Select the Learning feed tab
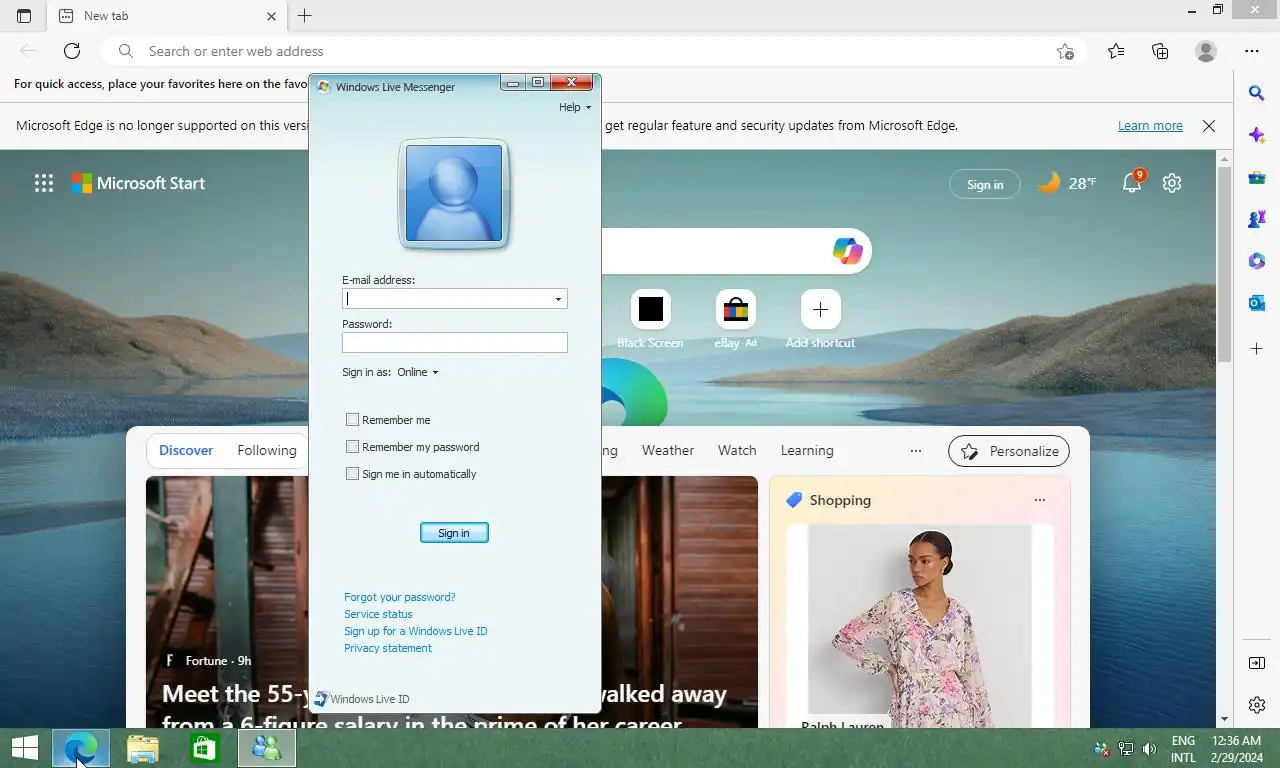Image resolution: width=1280 pixels, height=768 pixels. [x=807, y=451]
